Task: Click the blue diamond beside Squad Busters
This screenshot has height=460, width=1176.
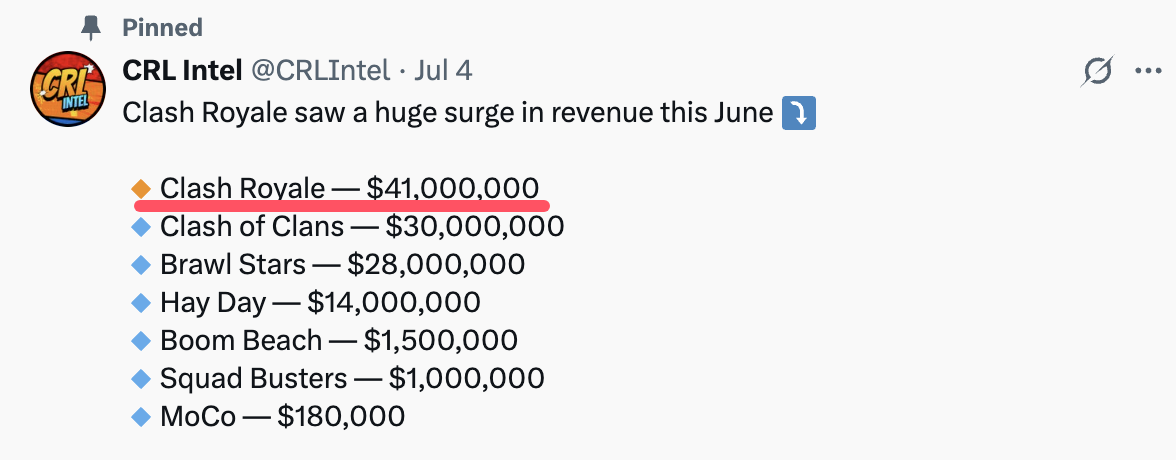Action: (x=141, y=378)
